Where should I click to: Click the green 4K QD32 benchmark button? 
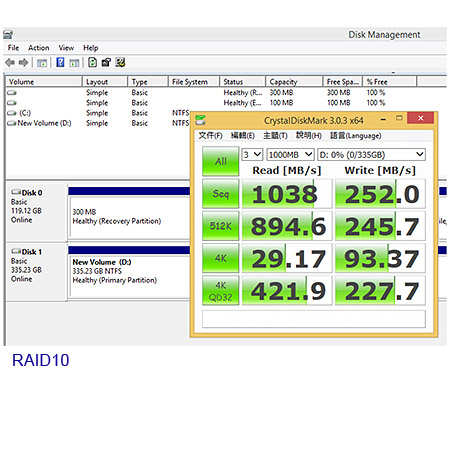[x=220, y=290]
